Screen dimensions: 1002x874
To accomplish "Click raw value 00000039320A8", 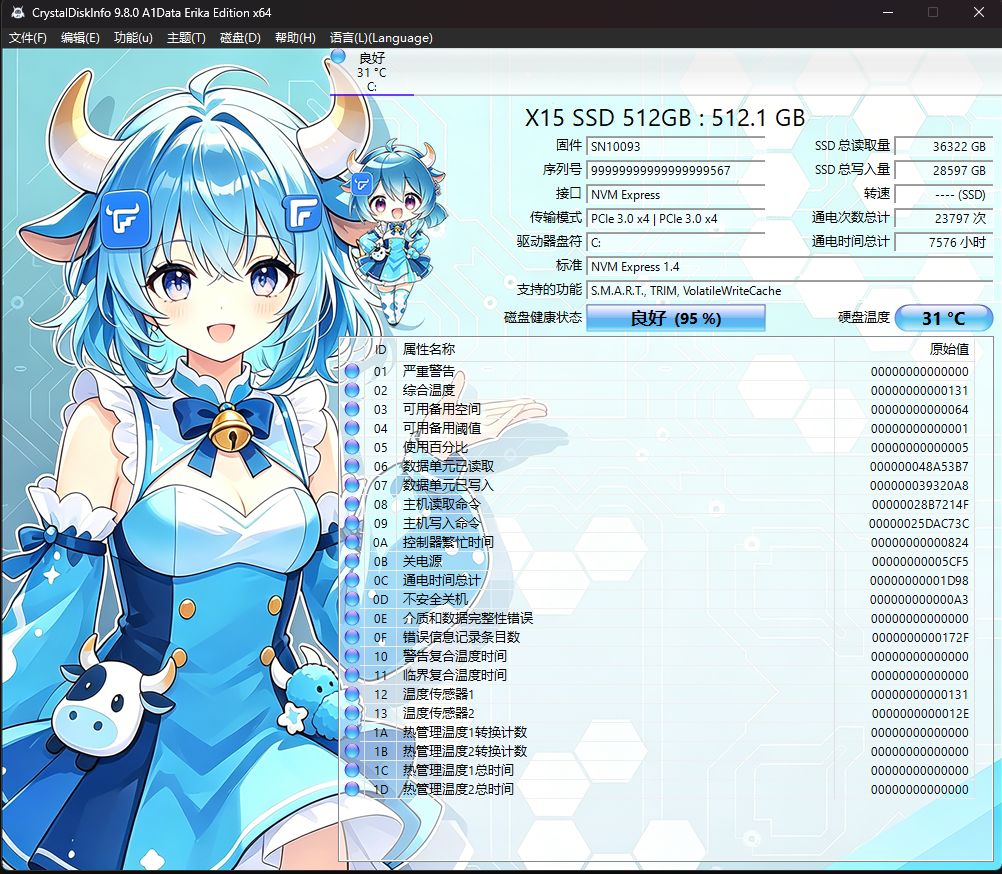I will coord(919,486).
